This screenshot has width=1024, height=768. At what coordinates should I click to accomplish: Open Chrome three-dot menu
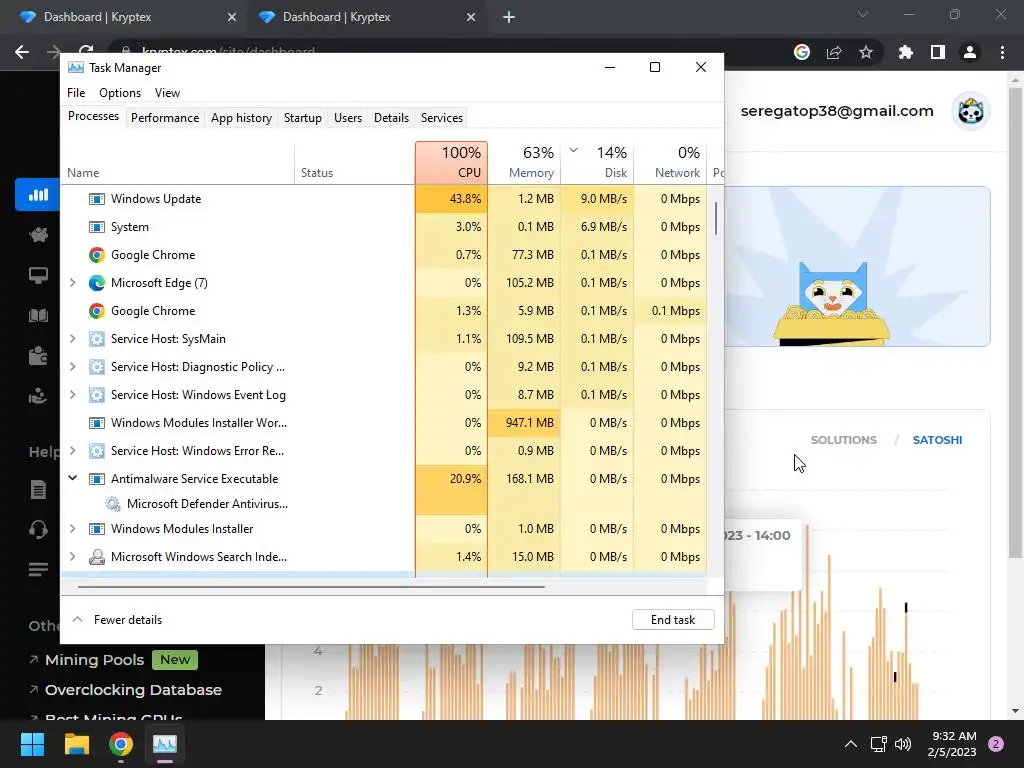[x=1002, y=52]
